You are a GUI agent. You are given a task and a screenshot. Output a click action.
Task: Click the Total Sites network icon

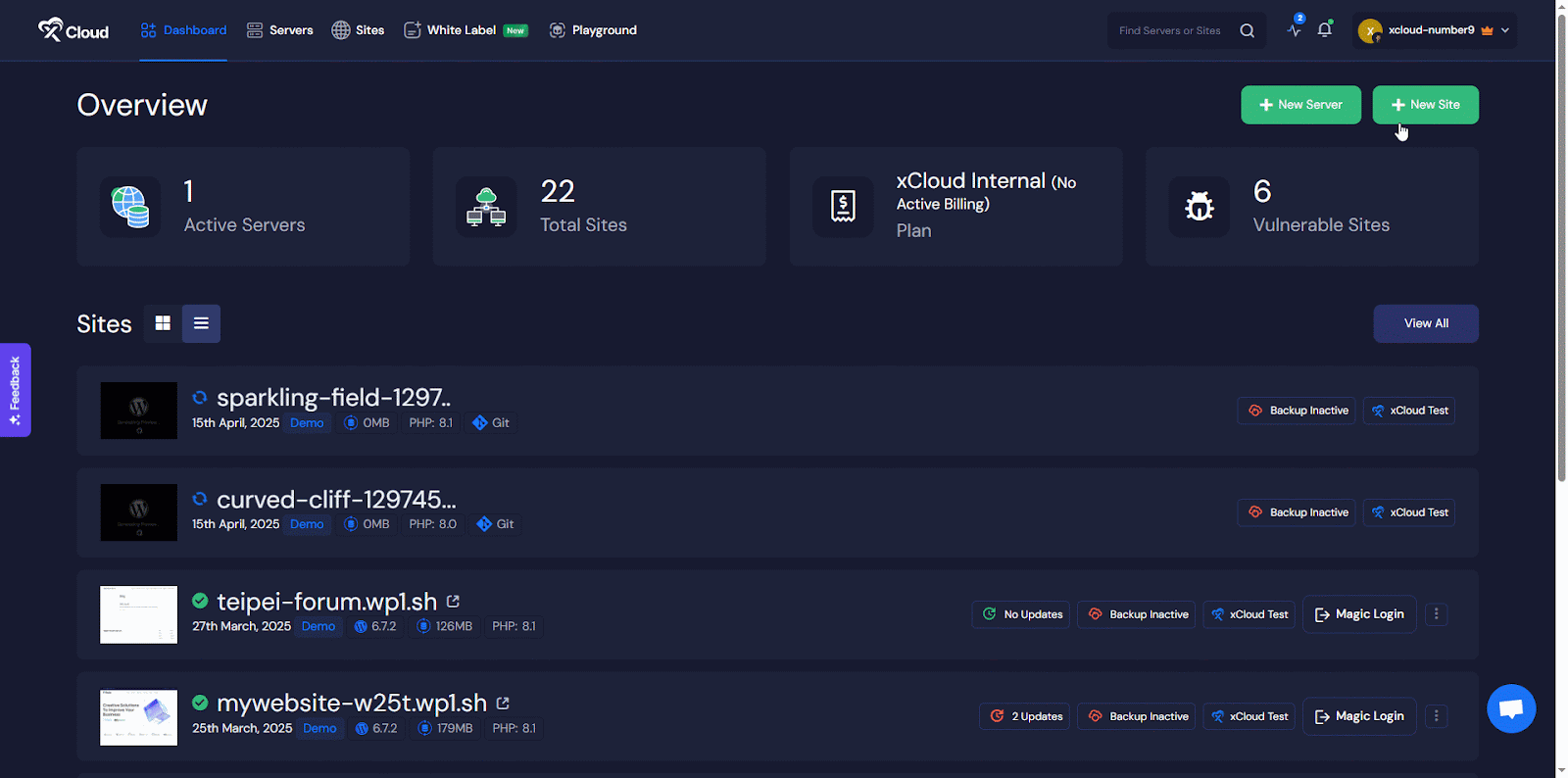tap(486, 207)
